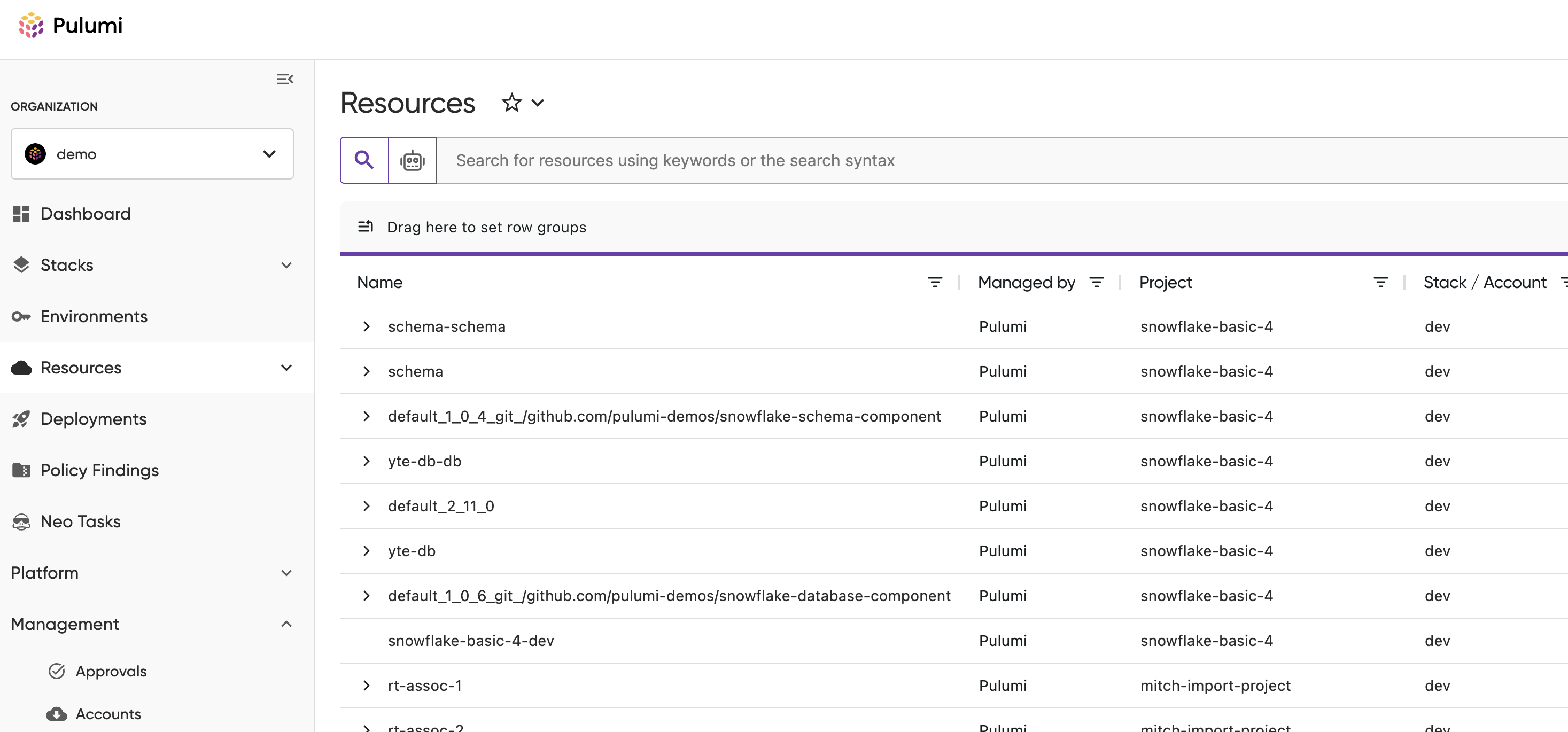Expand the yte-db row

pyautogui.click(x=367, y=551)
